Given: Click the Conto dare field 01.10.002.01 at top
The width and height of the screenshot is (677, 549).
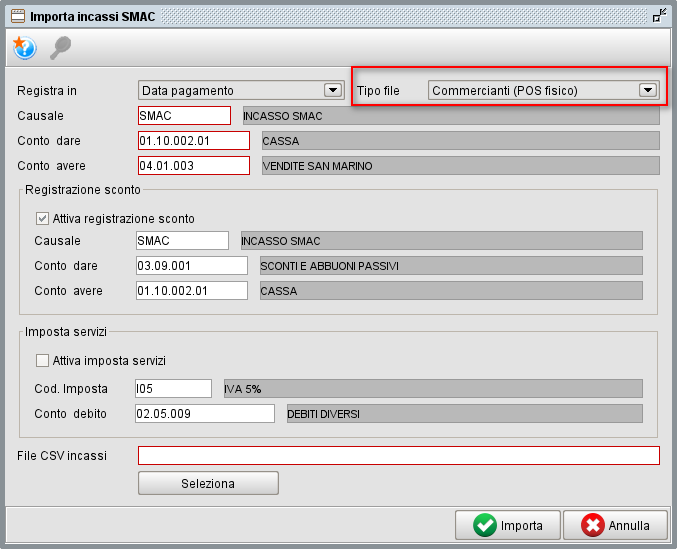Looking at the screenshot, I should (194, 141).
